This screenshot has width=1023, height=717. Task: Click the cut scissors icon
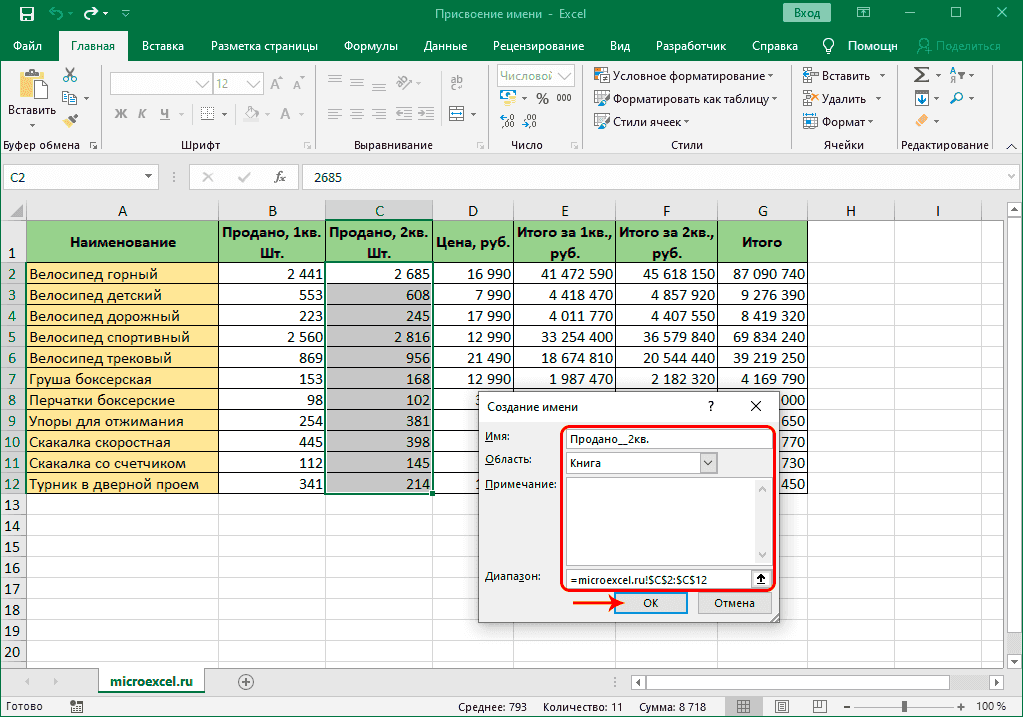pos(70,75)
